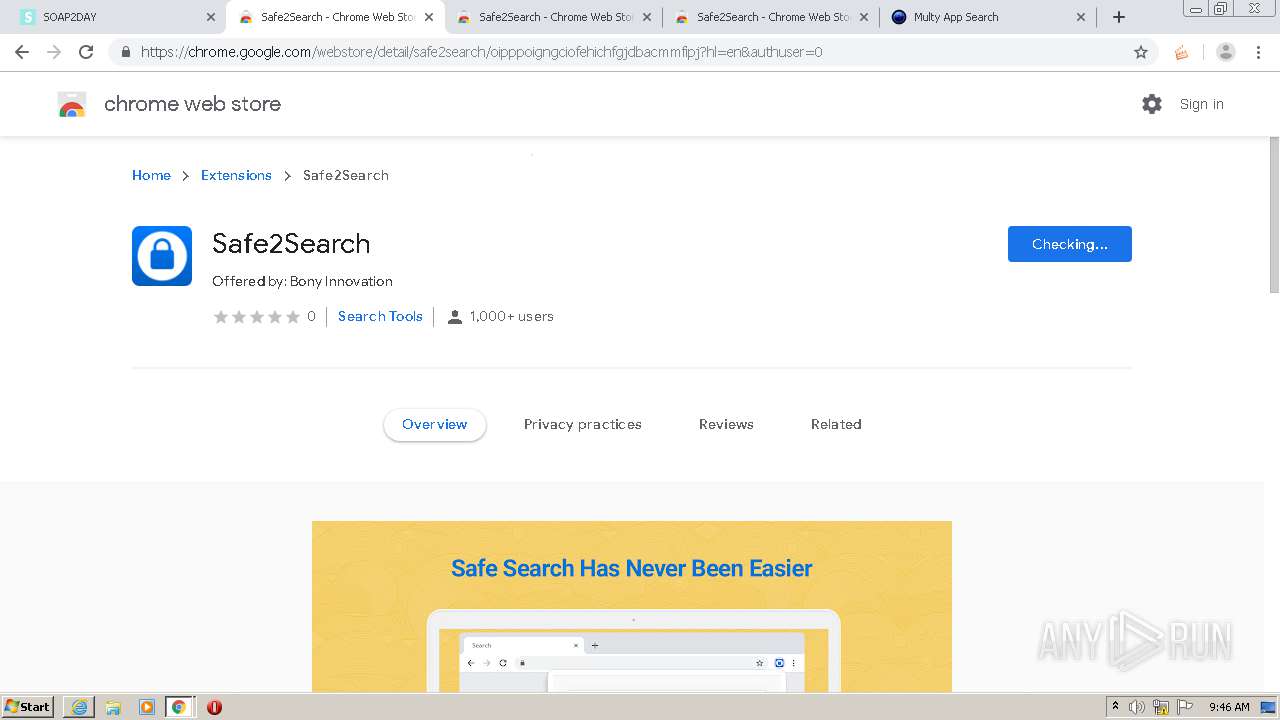Bookmark this page with the star icon

1141,52
